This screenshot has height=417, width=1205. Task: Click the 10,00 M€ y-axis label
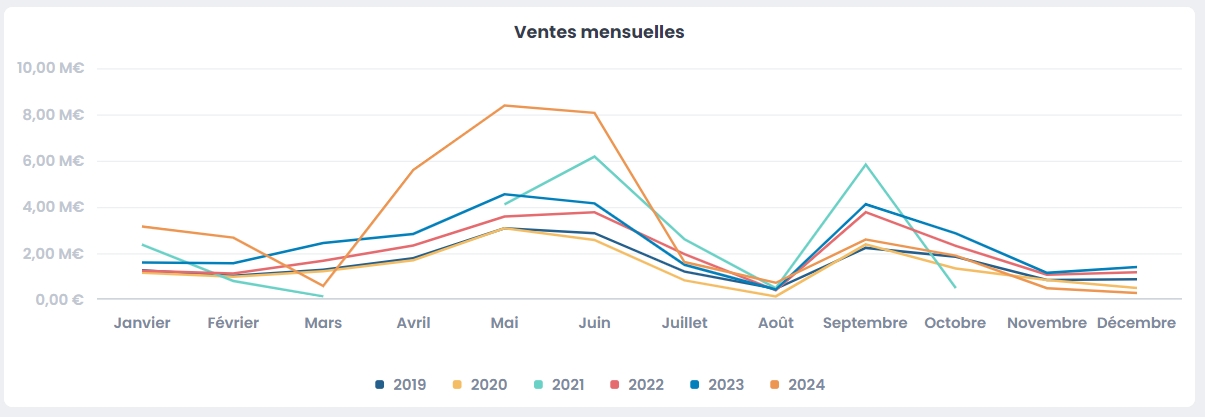tap(50, 68)
